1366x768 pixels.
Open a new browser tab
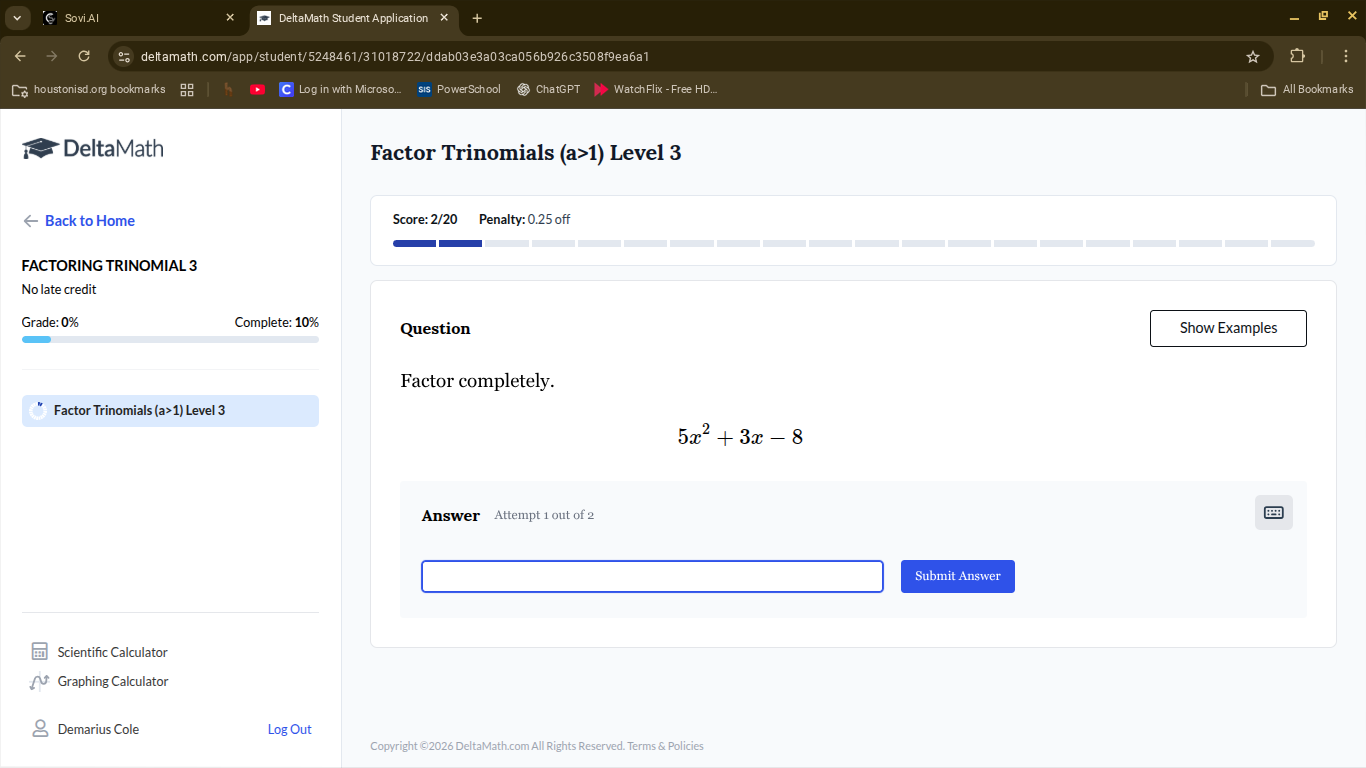coord(477,18)
